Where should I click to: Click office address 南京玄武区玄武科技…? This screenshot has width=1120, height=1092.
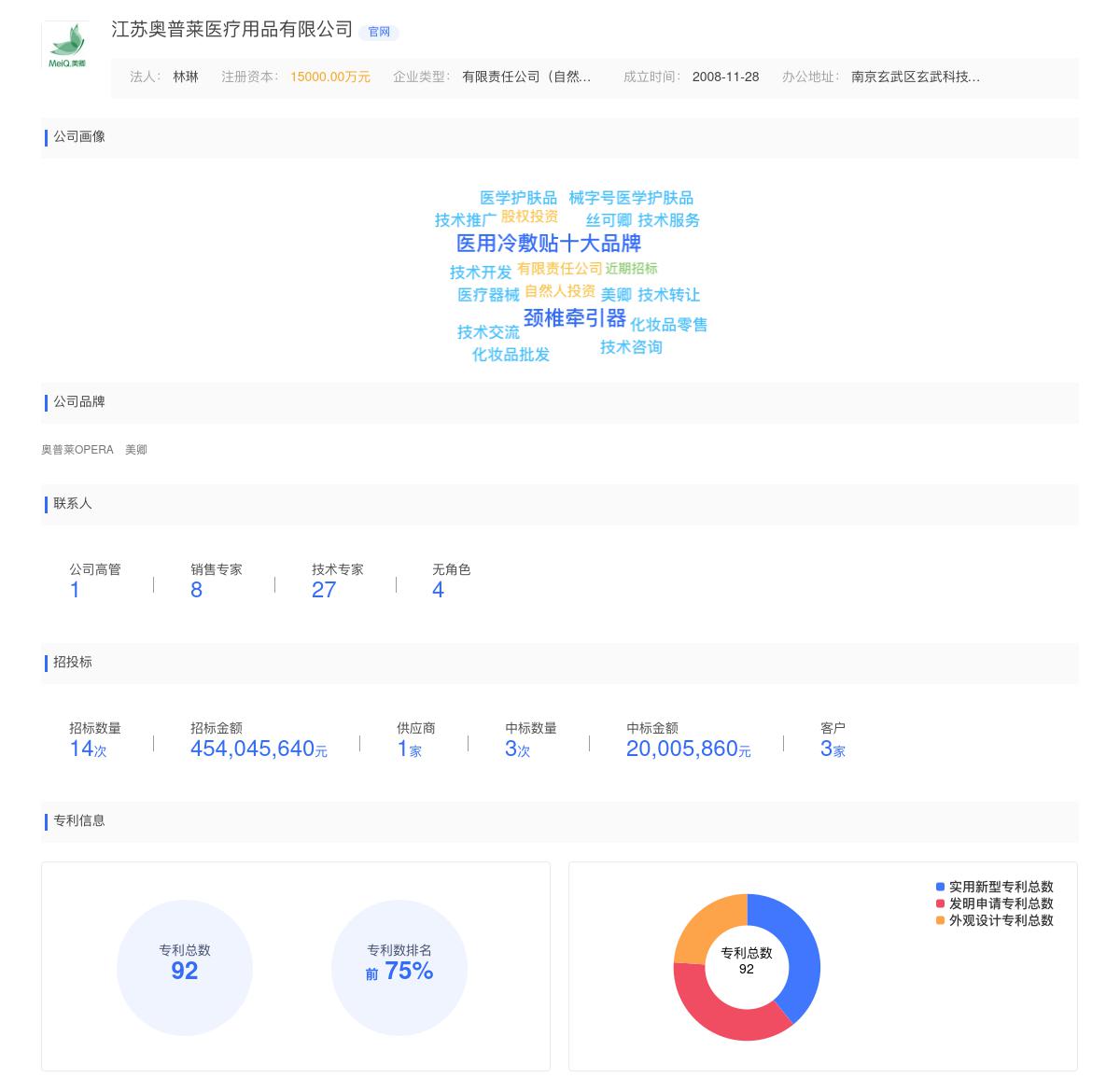point(916,77)
